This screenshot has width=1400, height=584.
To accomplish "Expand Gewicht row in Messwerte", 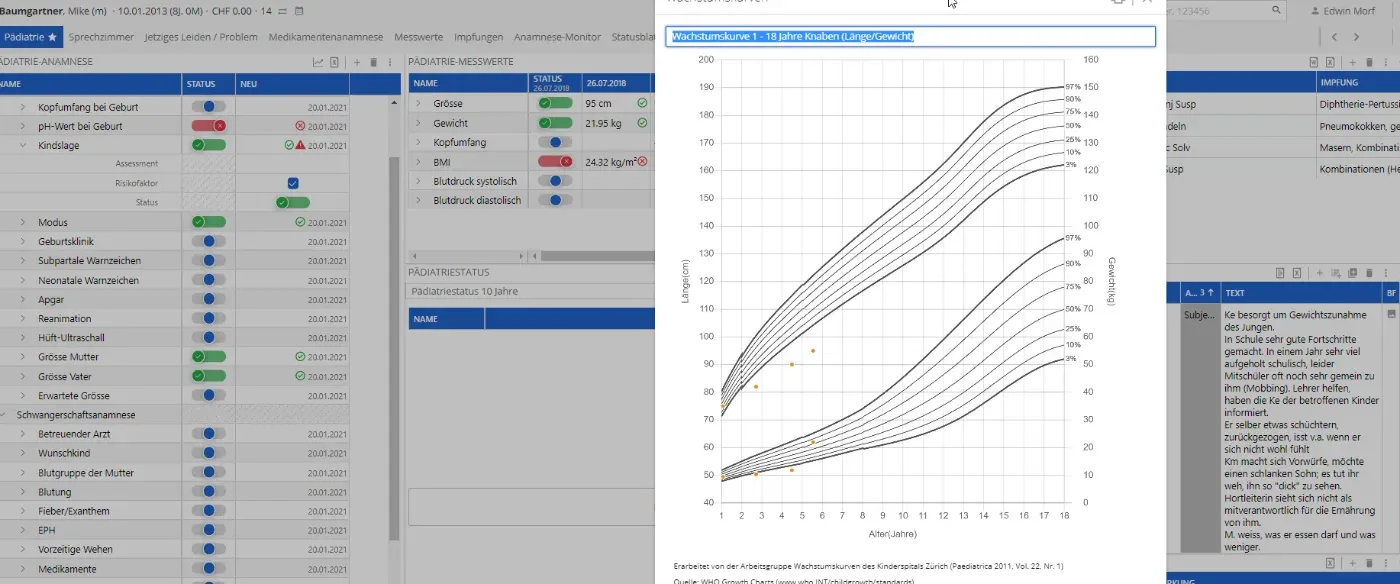I will (x=419, y=123).
